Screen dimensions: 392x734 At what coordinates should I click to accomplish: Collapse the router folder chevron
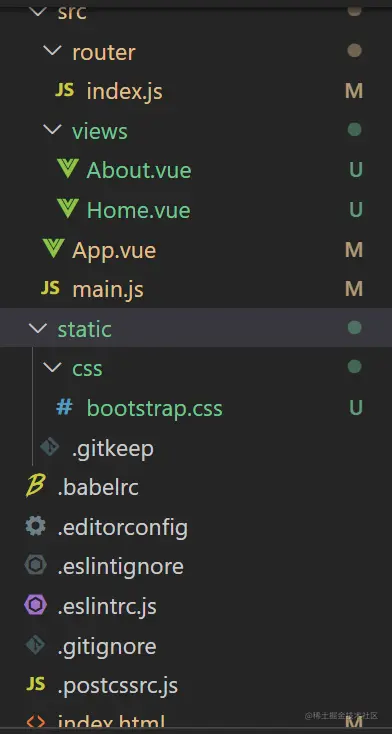point(52,51)
